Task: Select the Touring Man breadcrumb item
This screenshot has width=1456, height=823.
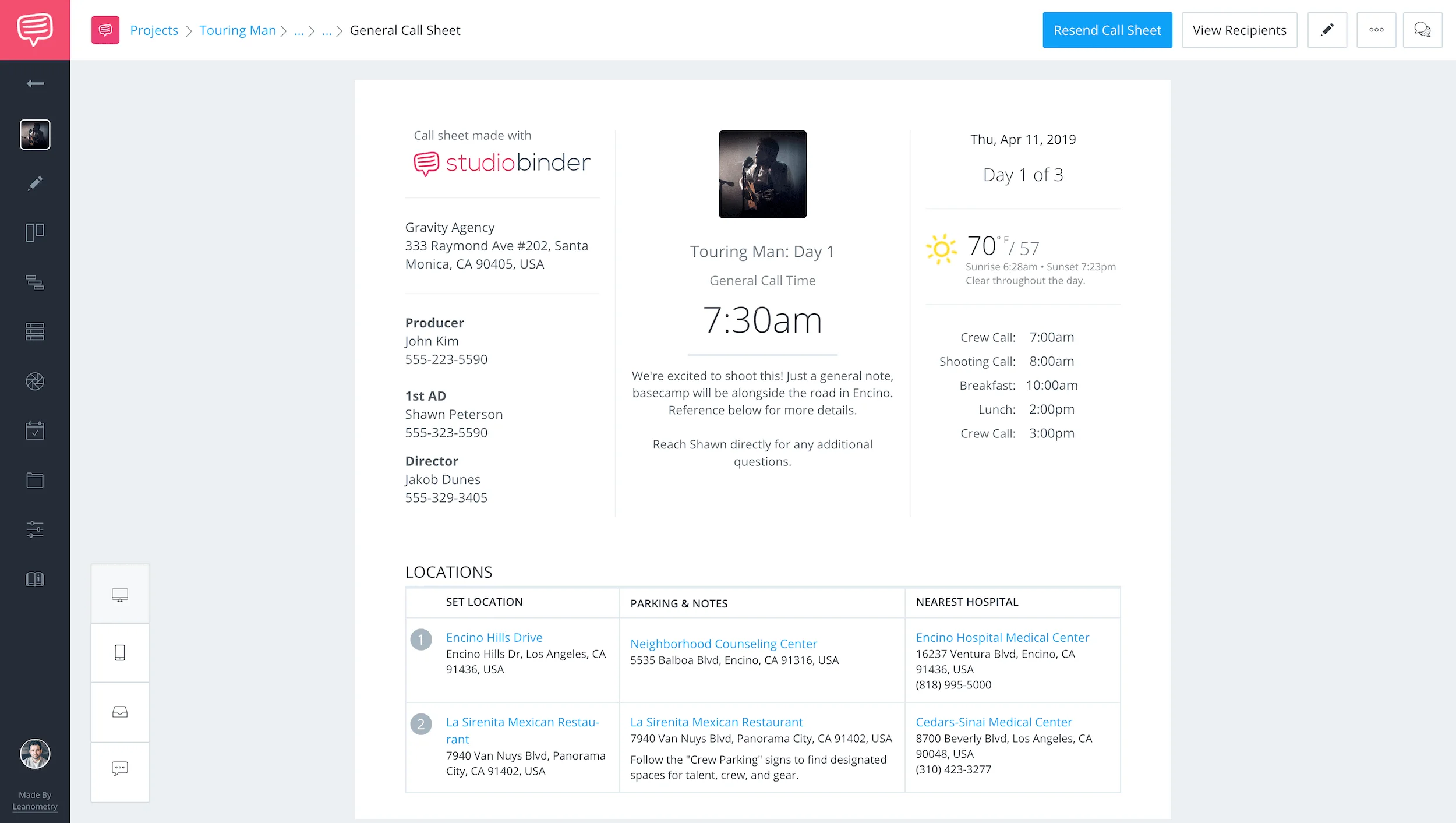Action: pos(237,30)
